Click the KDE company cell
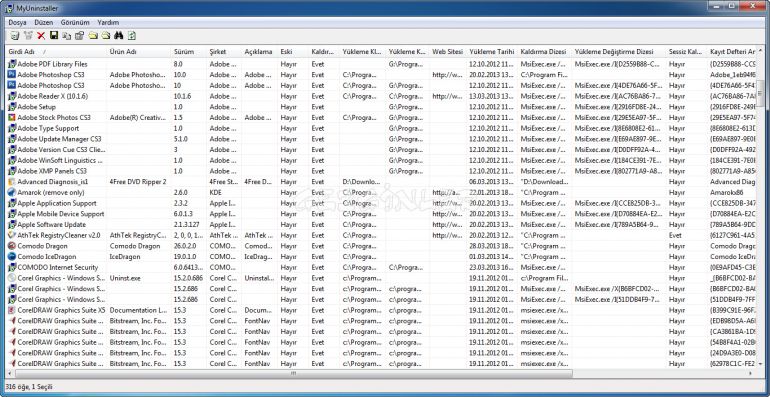 click(x=216, y=193)
